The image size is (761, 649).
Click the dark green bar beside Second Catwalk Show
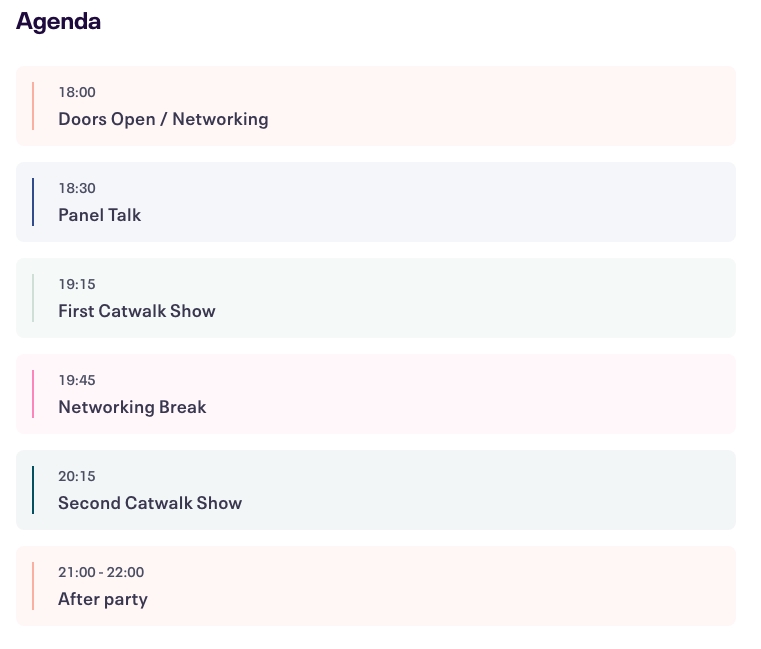click(x=33, y=490)
